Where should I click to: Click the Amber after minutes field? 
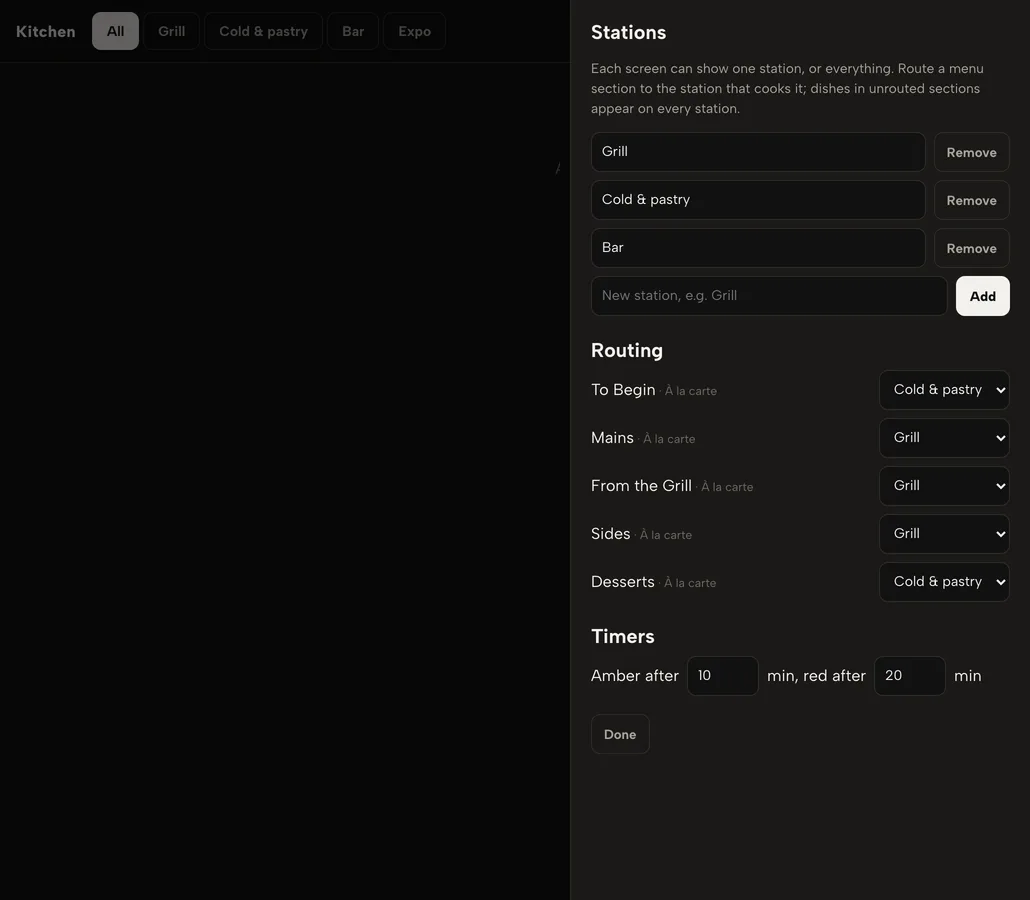tap(723, 676)
